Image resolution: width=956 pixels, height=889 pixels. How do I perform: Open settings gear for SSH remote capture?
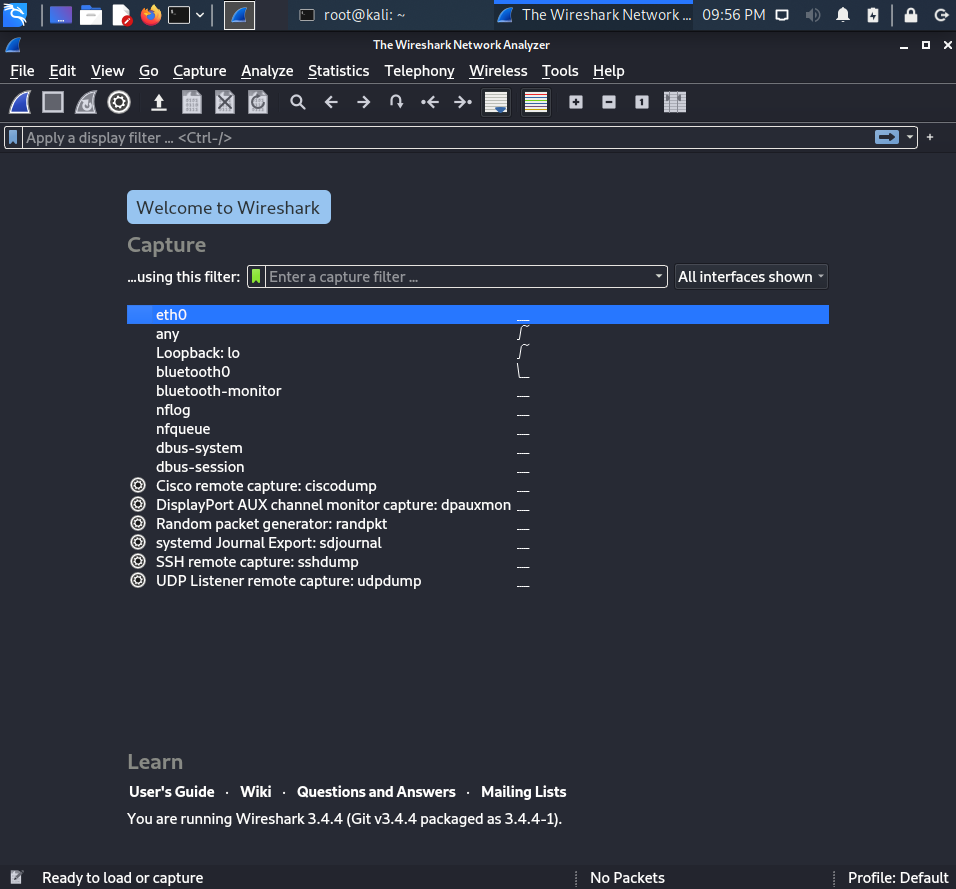pyautogui.click(x=138, y=561)
